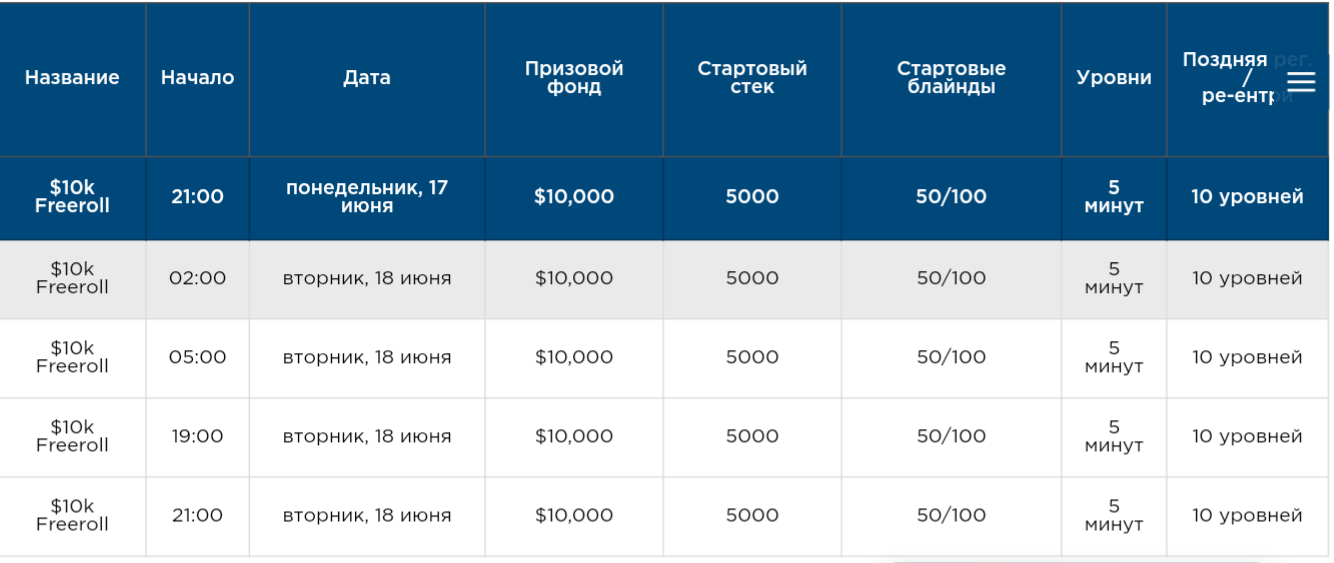
Task: Open $10k Freeroll in the Monday row
Action: tap(72, 197)
